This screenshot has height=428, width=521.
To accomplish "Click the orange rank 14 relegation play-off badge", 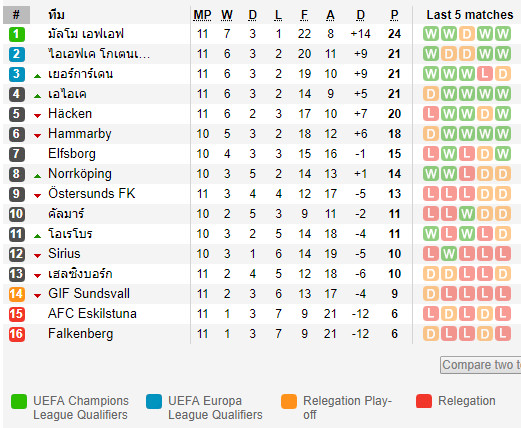I will 17,294.
